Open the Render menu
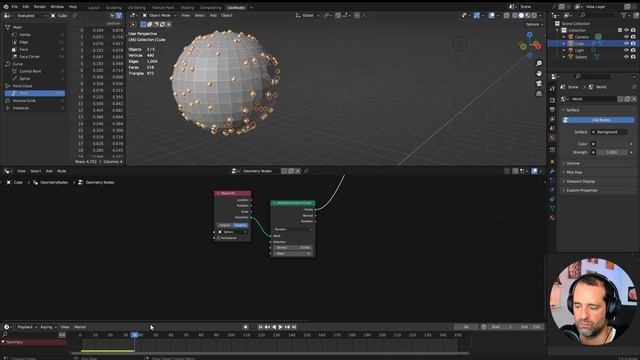 pyautogui.click(x=40, y=7)
